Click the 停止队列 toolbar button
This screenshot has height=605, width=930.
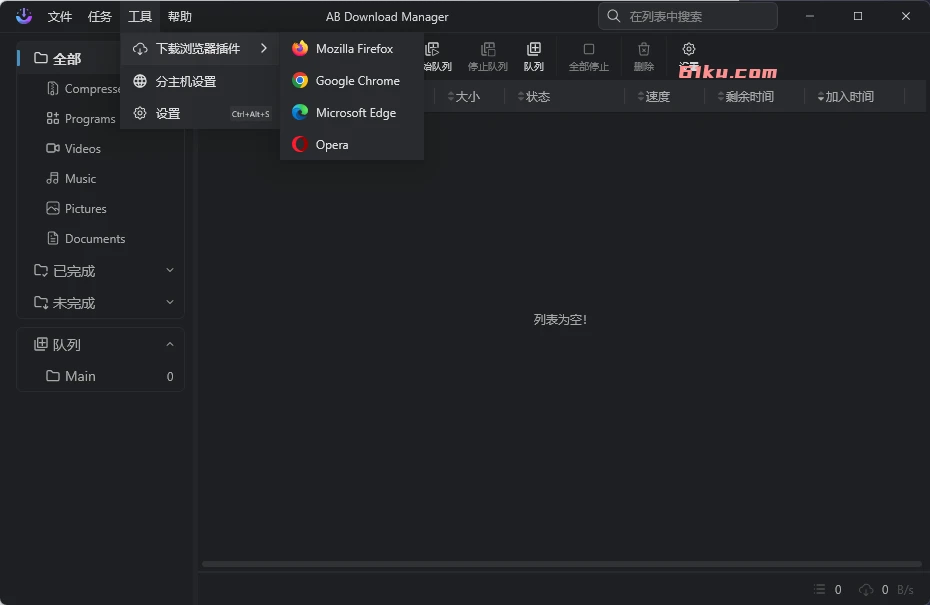(488, 57)
